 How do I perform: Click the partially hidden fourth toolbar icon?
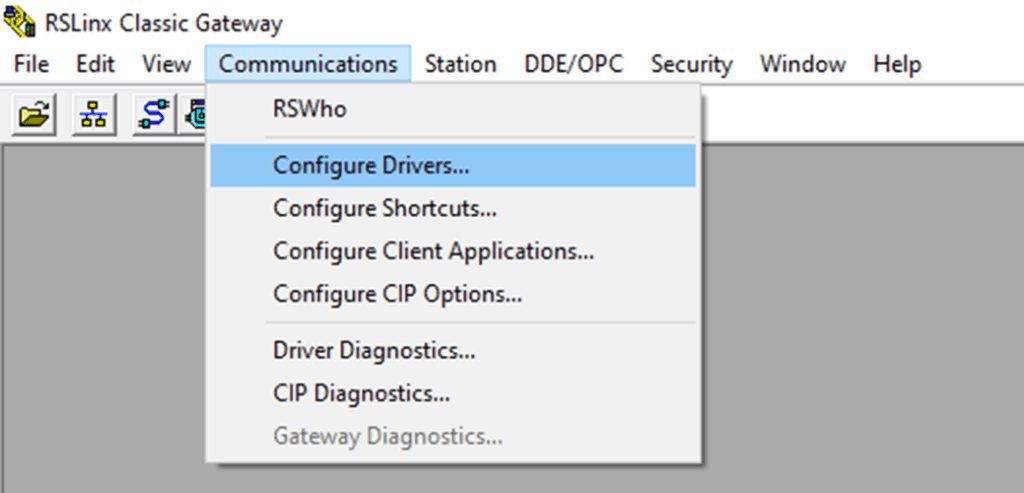[x=193, y=117]
